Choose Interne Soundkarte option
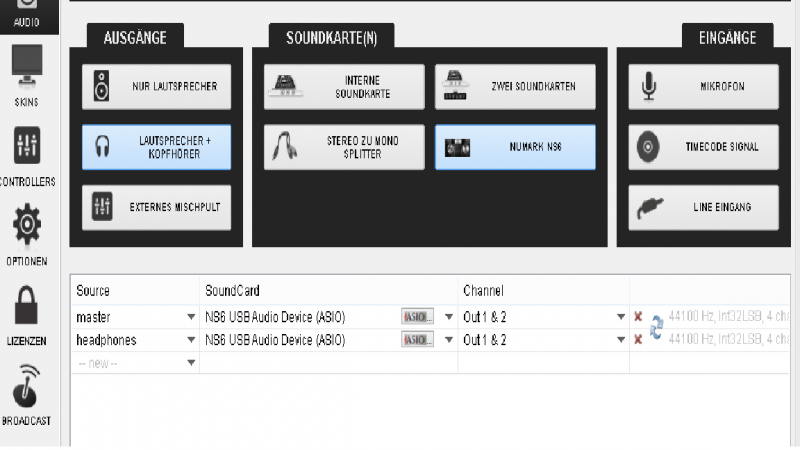The width and height of the screenshot is (800, 450). point(344,87)
